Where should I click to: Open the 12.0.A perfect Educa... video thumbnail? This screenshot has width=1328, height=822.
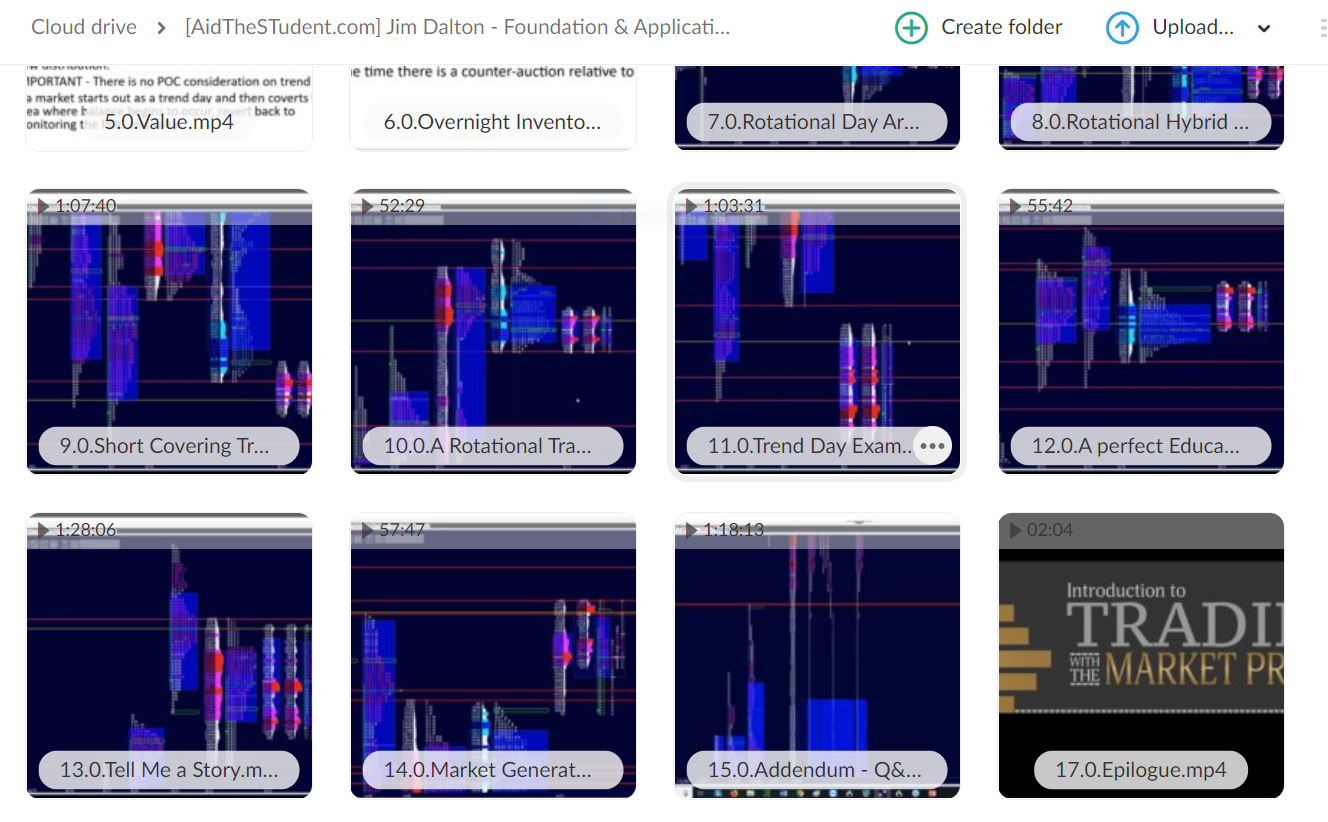(x=1141, y=330)
